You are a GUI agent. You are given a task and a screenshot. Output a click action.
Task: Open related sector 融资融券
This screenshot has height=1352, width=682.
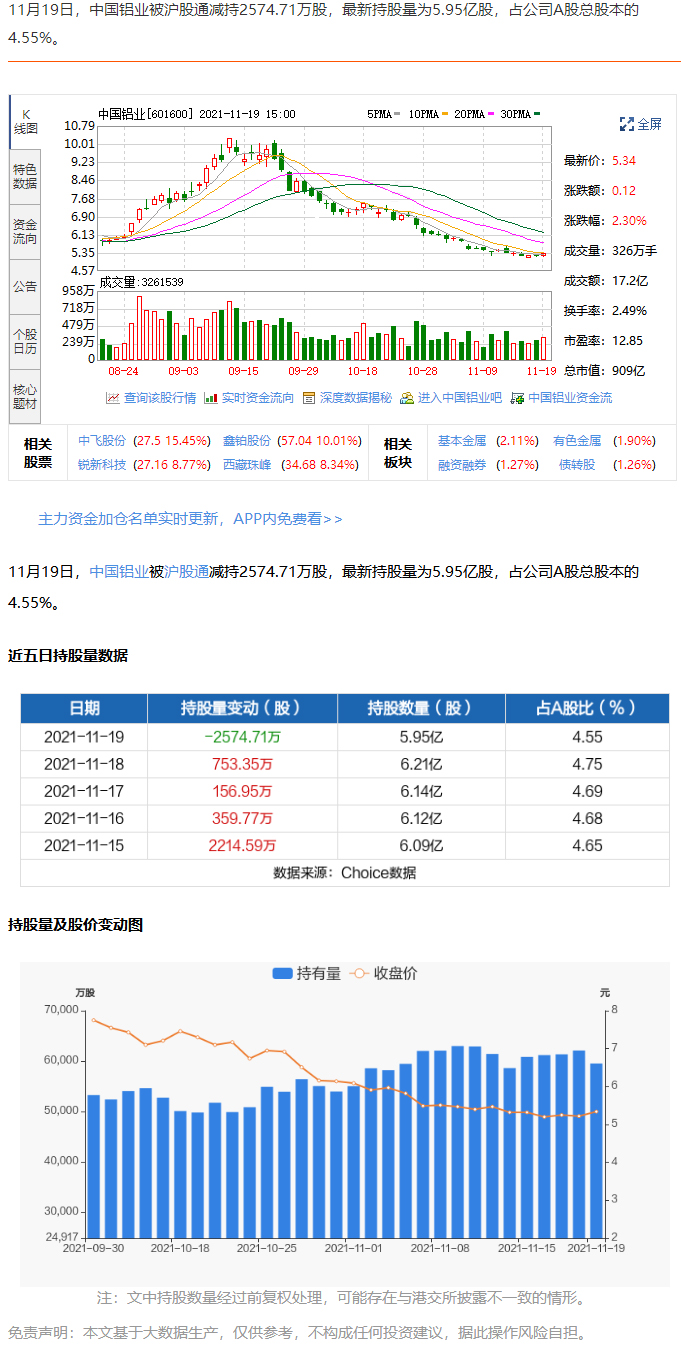(462, 464)
